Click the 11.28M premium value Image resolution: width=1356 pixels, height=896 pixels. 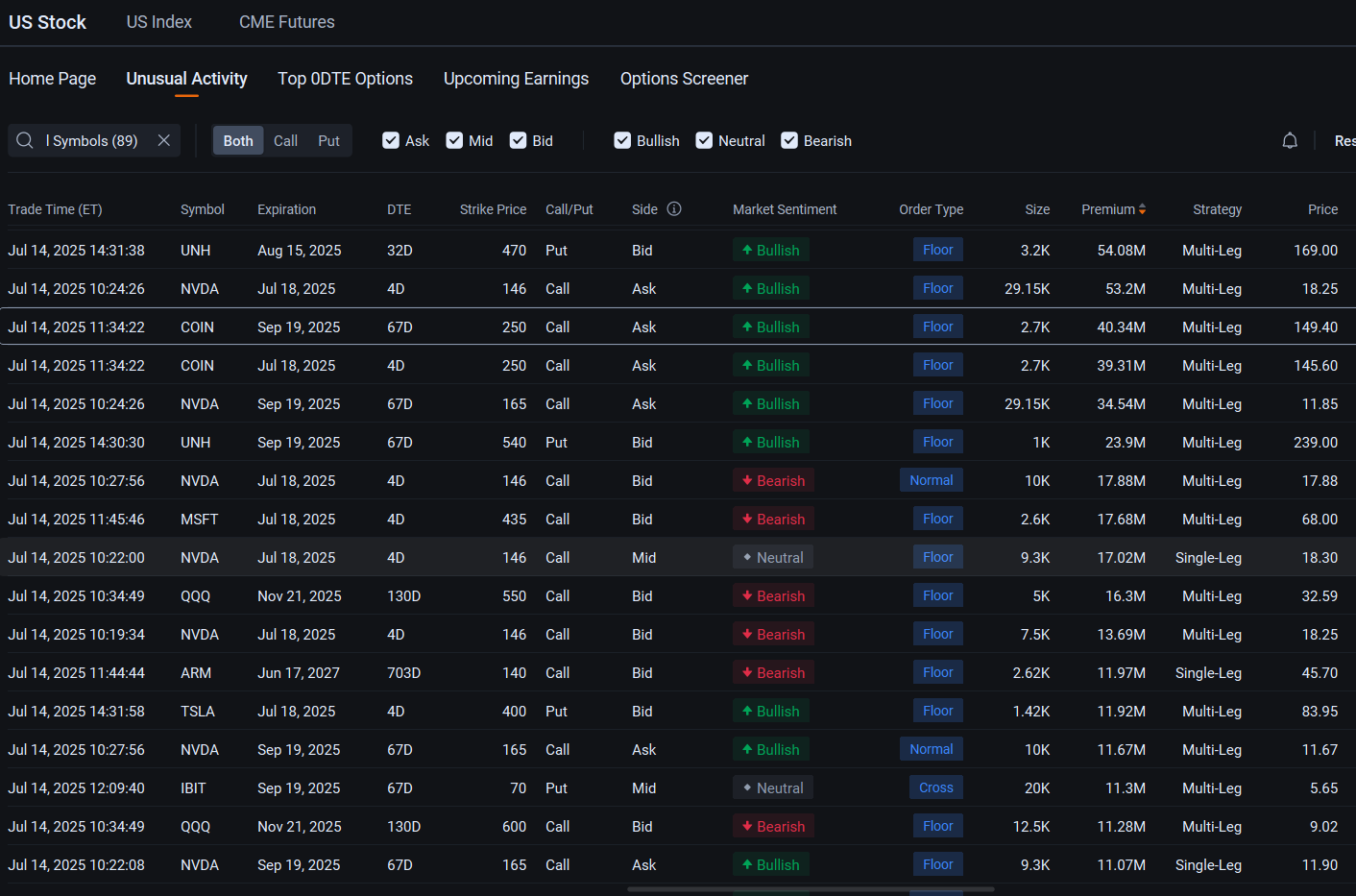[1121, 827]
